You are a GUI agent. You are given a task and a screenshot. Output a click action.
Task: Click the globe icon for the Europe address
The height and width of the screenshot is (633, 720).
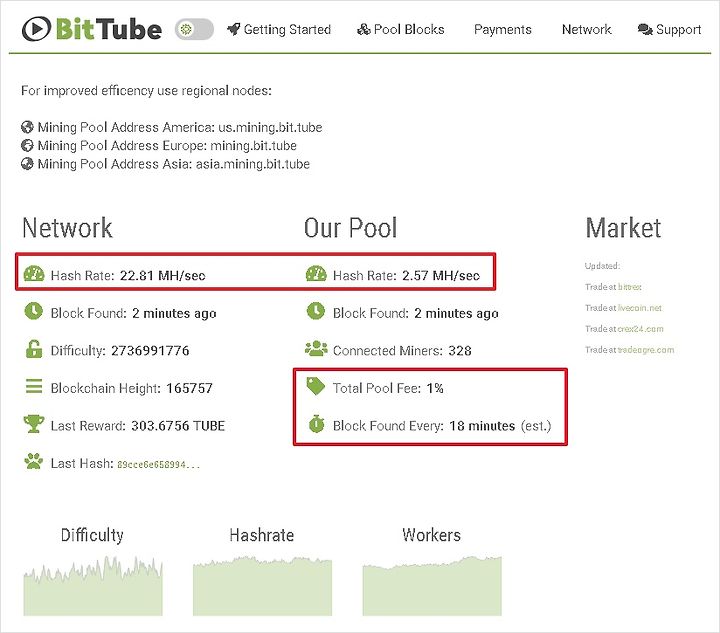pyautogui.click(x=28, y=146)
